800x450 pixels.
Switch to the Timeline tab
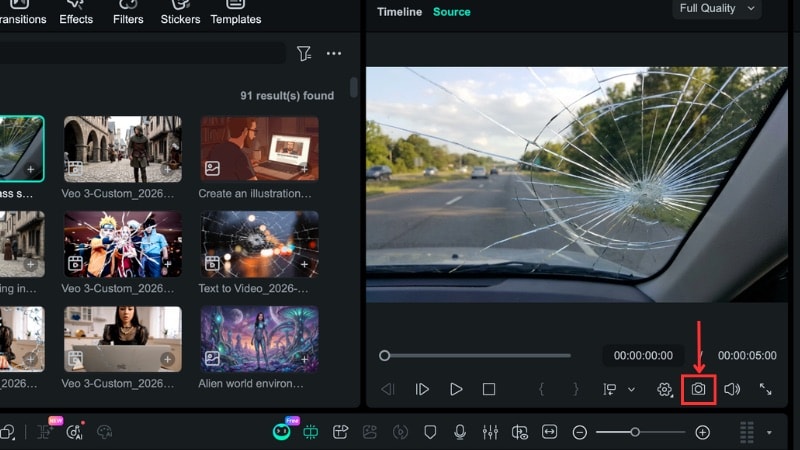[x=399, y=12]
